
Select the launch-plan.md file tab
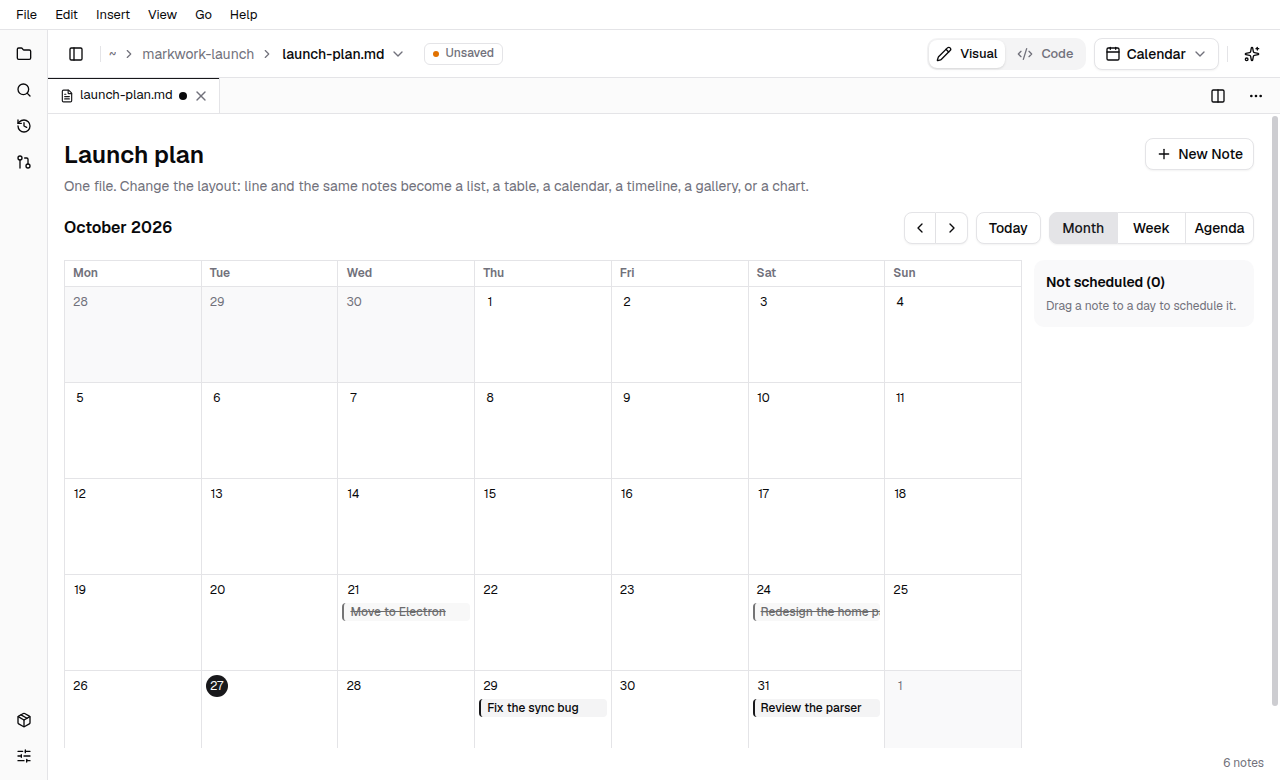(x=134, y=96)
